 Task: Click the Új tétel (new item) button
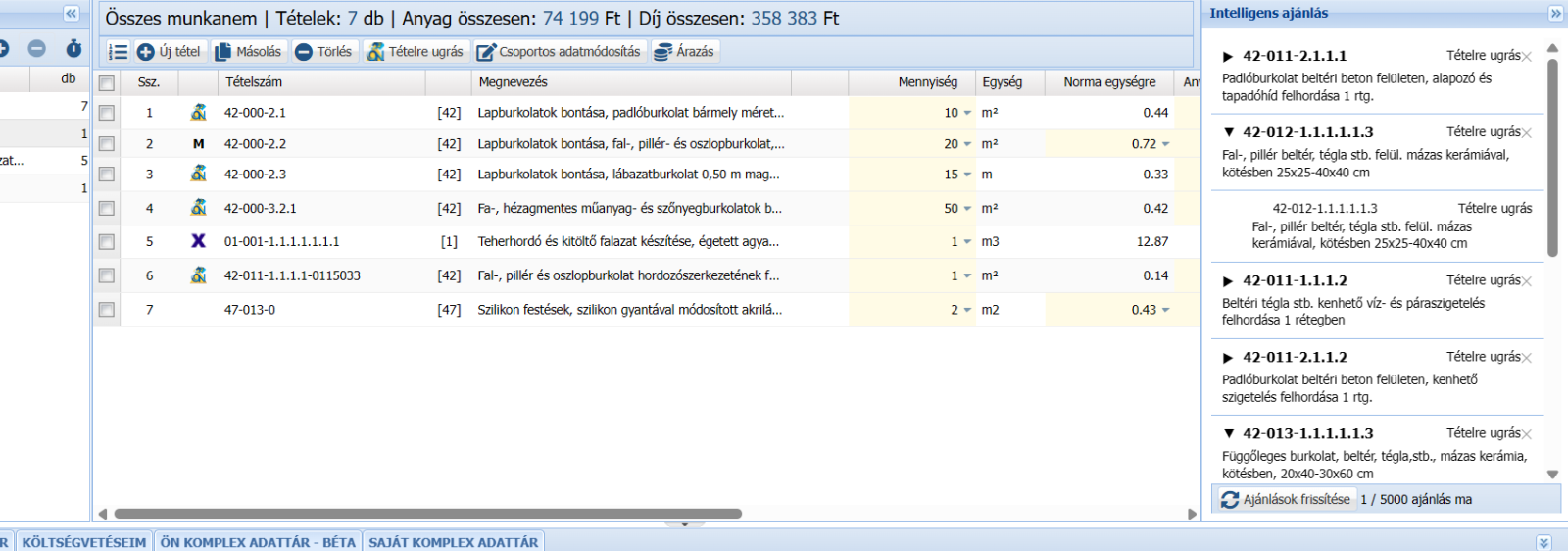point(169,52)
